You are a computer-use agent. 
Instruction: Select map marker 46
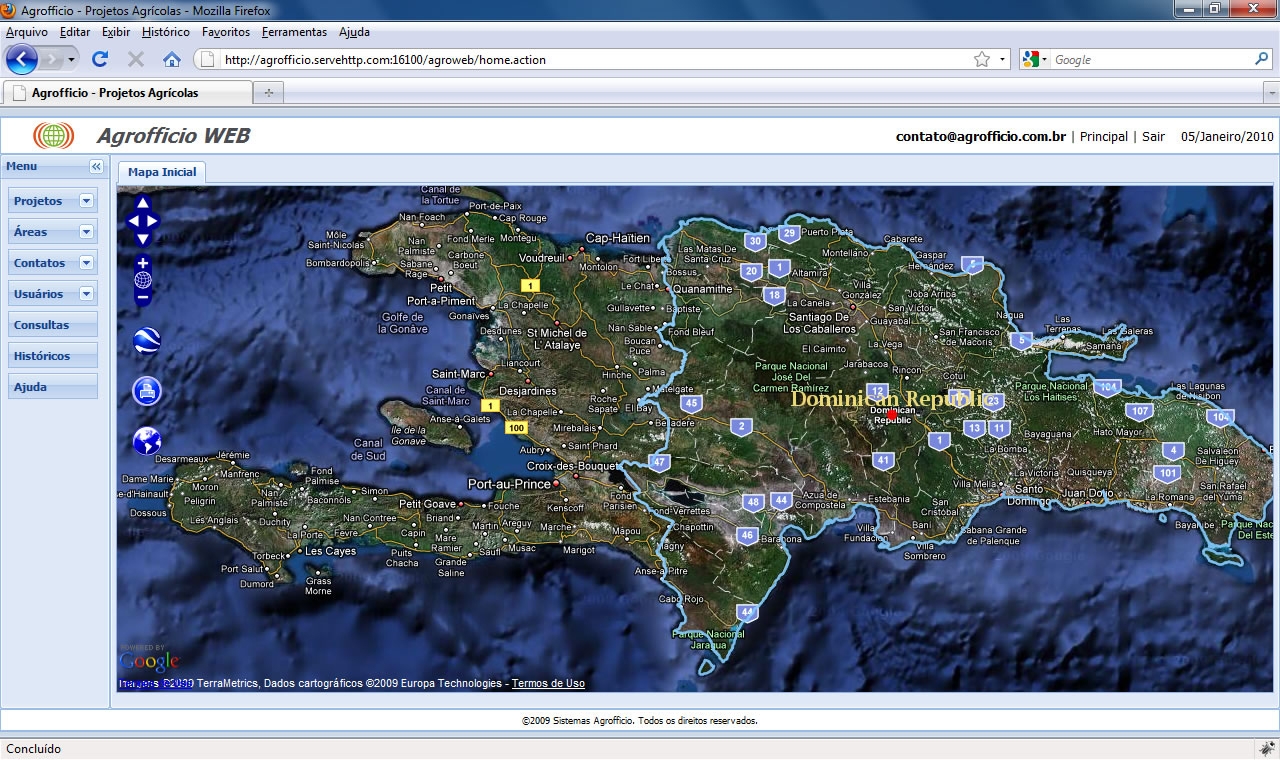click(x=746, y=535)
